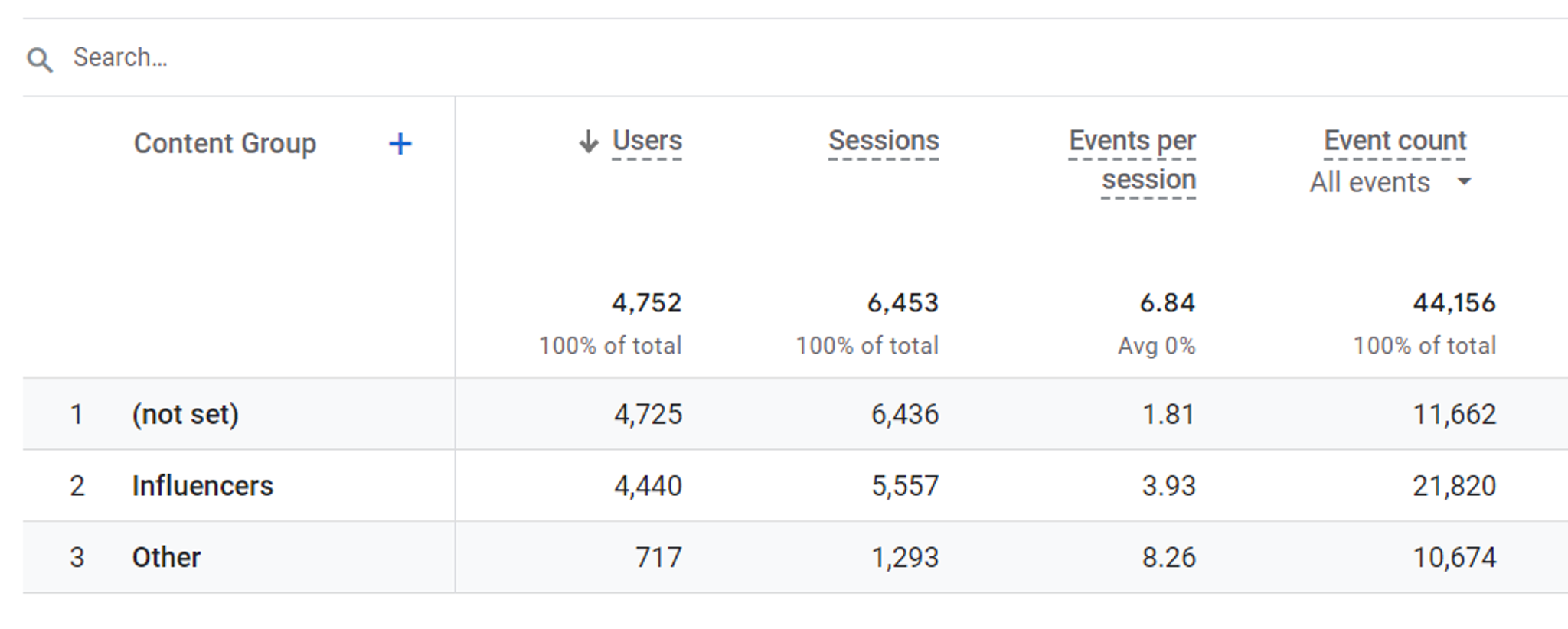Sort by Events per session header
This screenshot has height=629, width=1568.
[x=1132, y=161]
